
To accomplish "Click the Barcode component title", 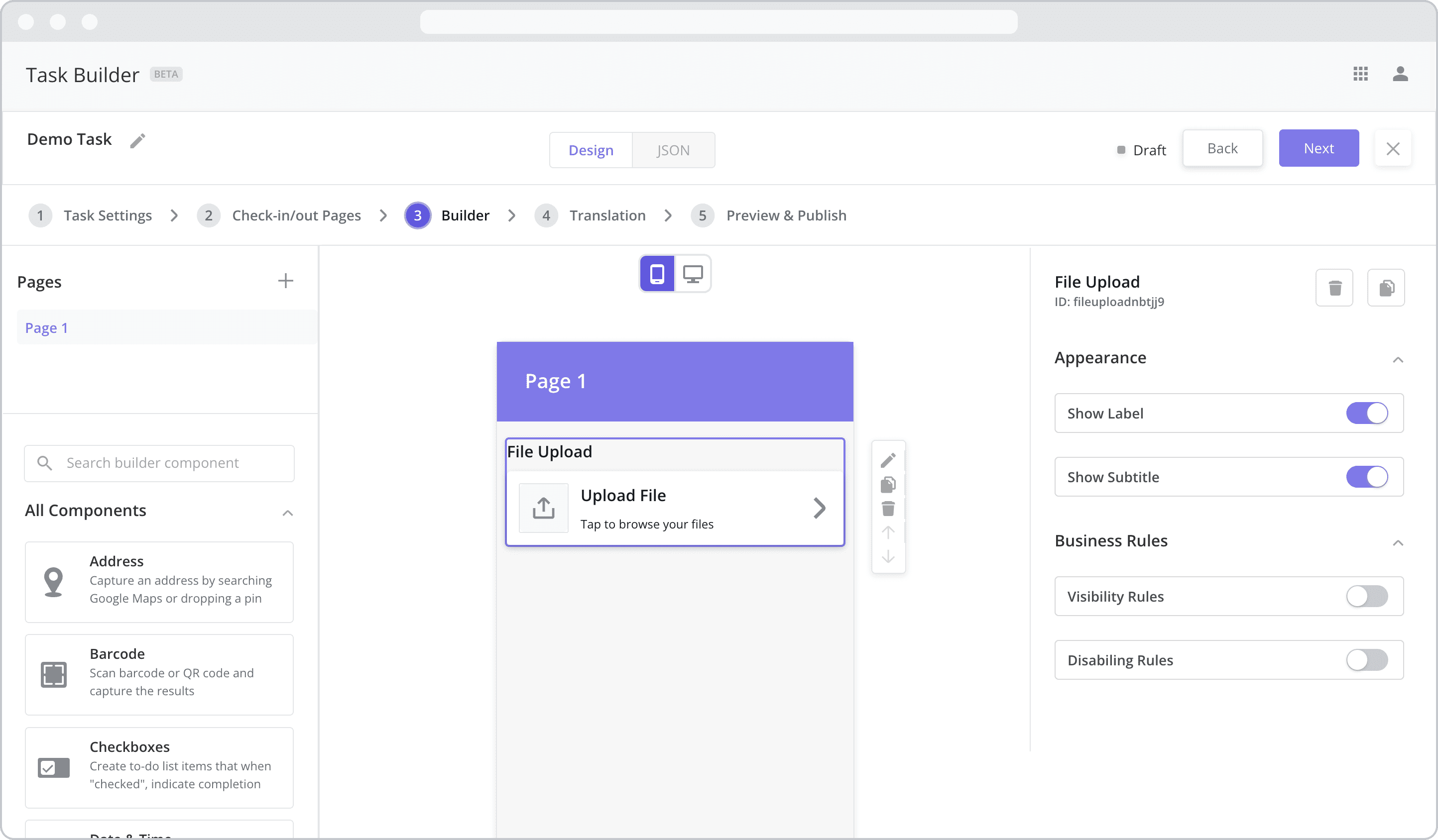I will pyautogui.click(x=117, y=653).
